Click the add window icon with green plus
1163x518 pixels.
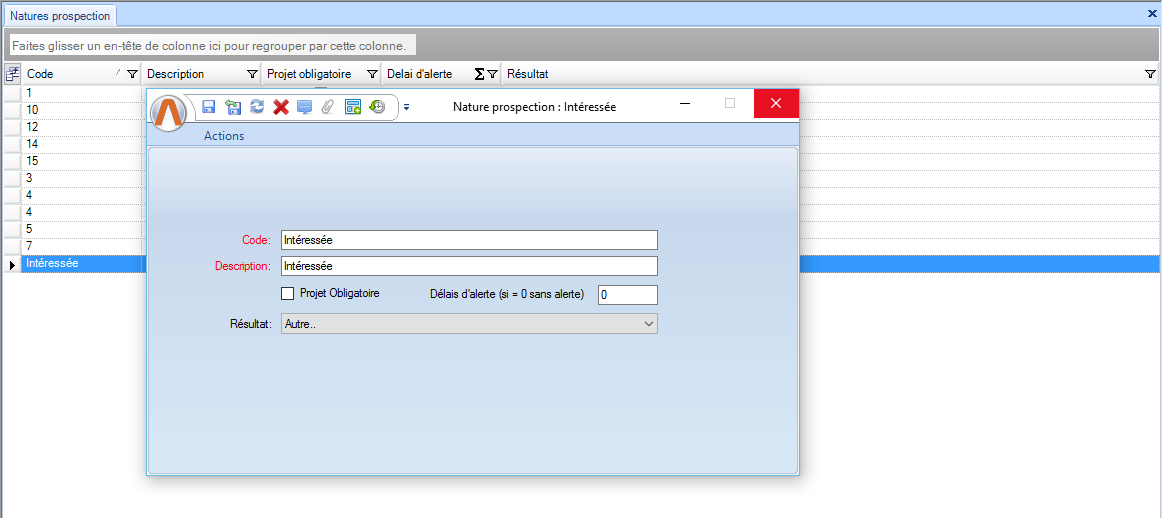click(x=353, y=106)
